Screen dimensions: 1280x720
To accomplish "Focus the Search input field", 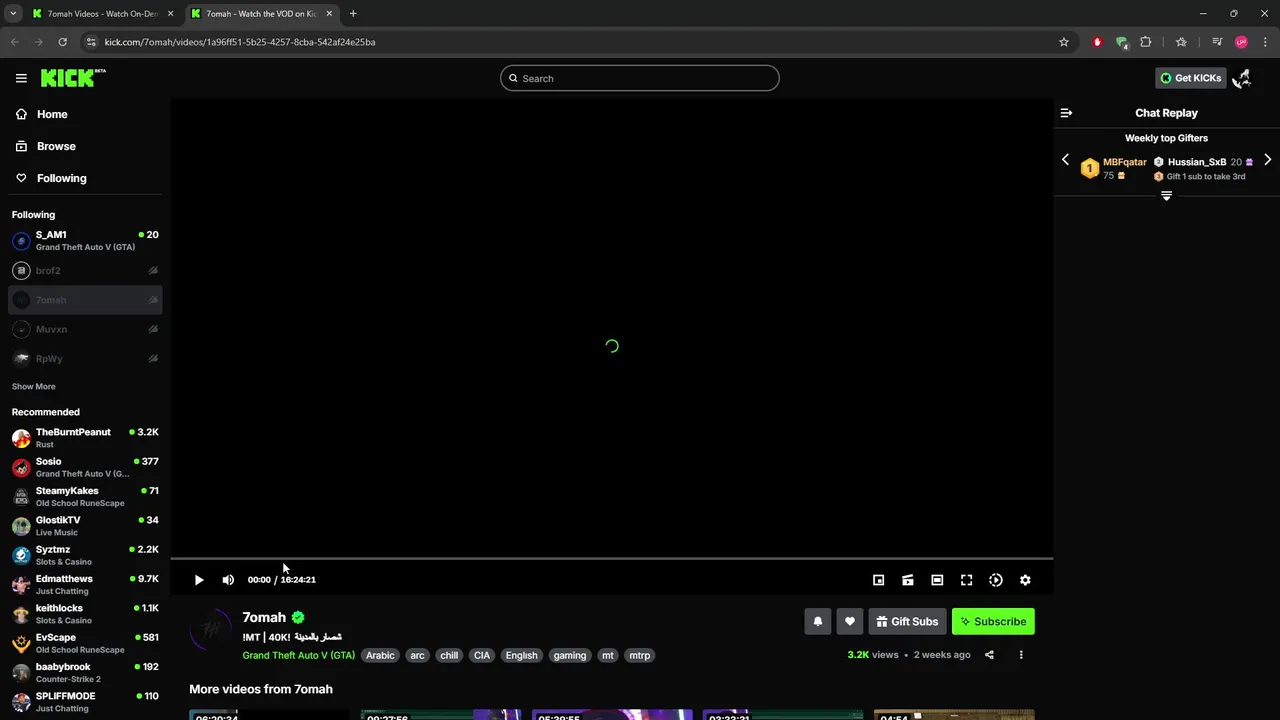I will click(640, 78).
